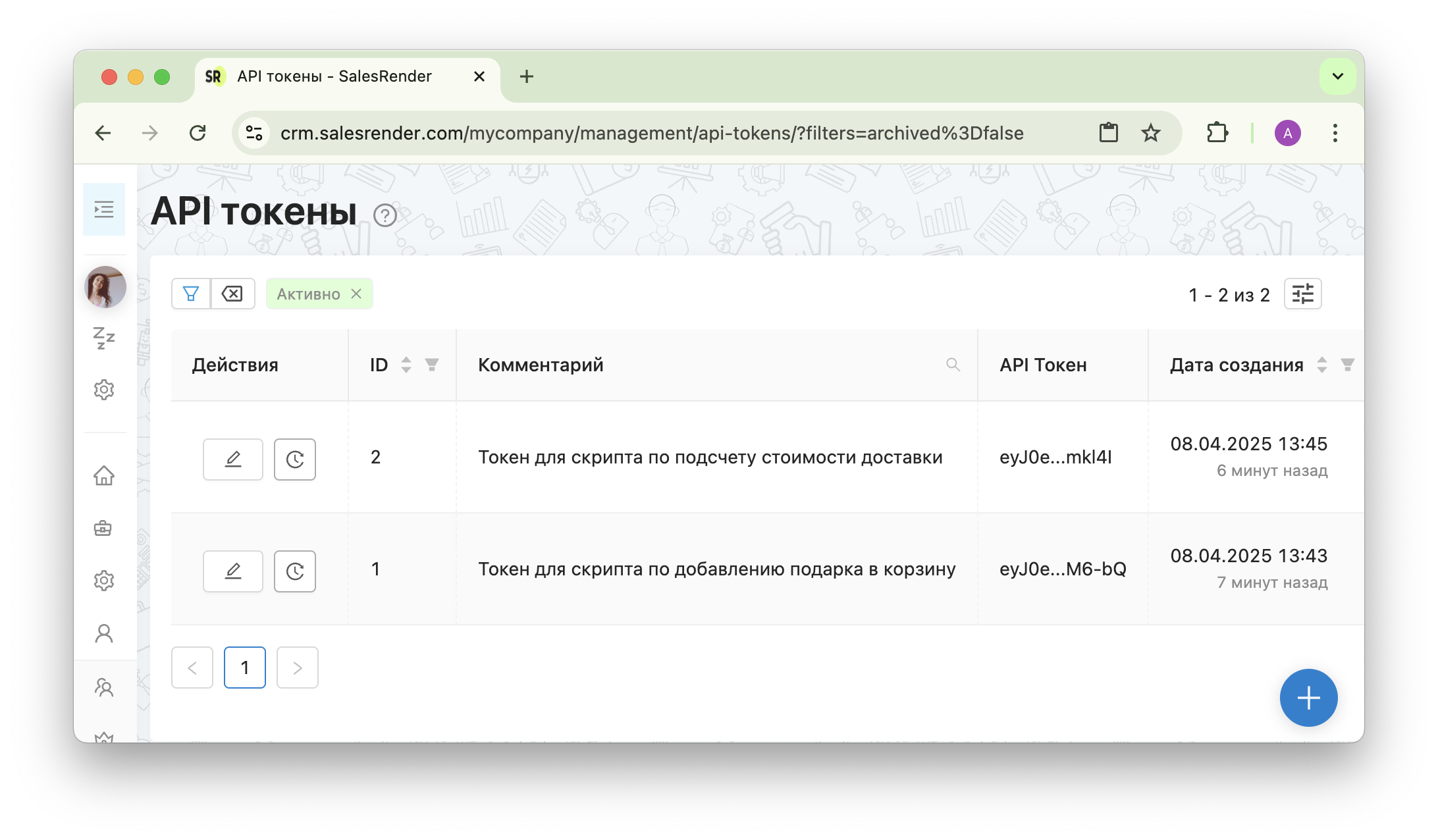Screen dimensions: 1438x840
Task: Open site information icon in address bar
Action: [255, 133]
